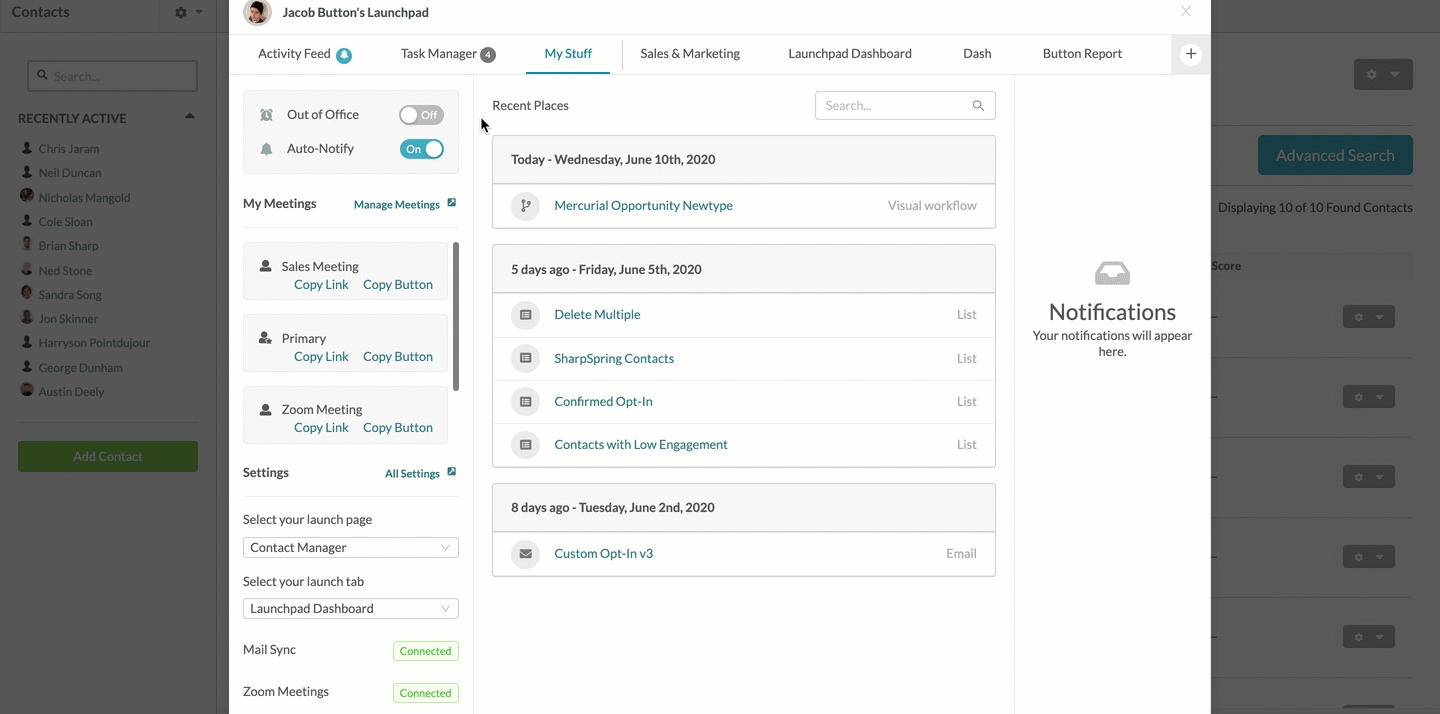Click the Zoom Meeting person icon
This screenshot has height=714, width=1440.
pyautogui.click(x=265, y=409)
